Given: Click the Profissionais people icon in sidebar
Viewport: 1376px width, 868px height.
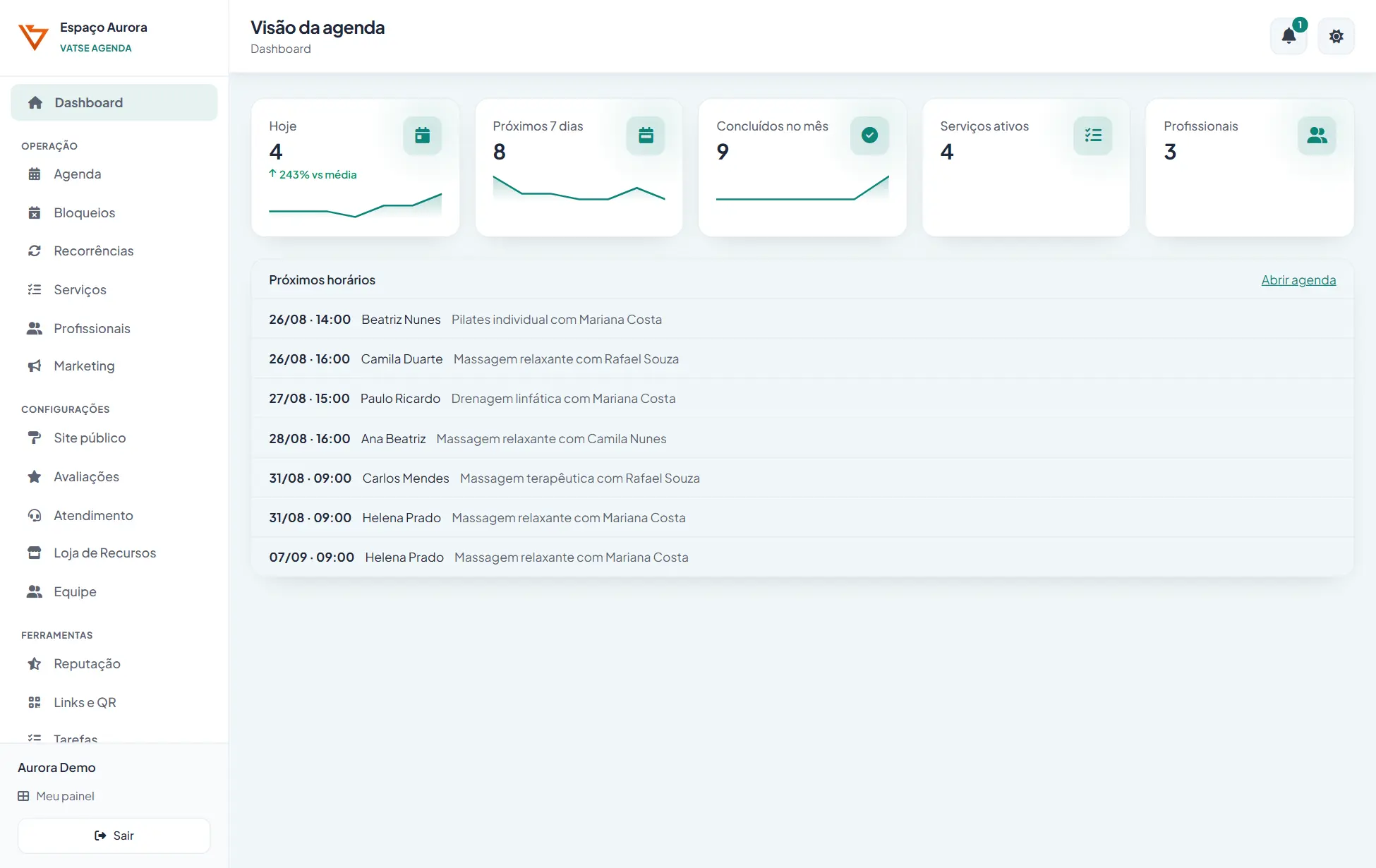Looking at the screenshot, I should click(x=35, y=329).
